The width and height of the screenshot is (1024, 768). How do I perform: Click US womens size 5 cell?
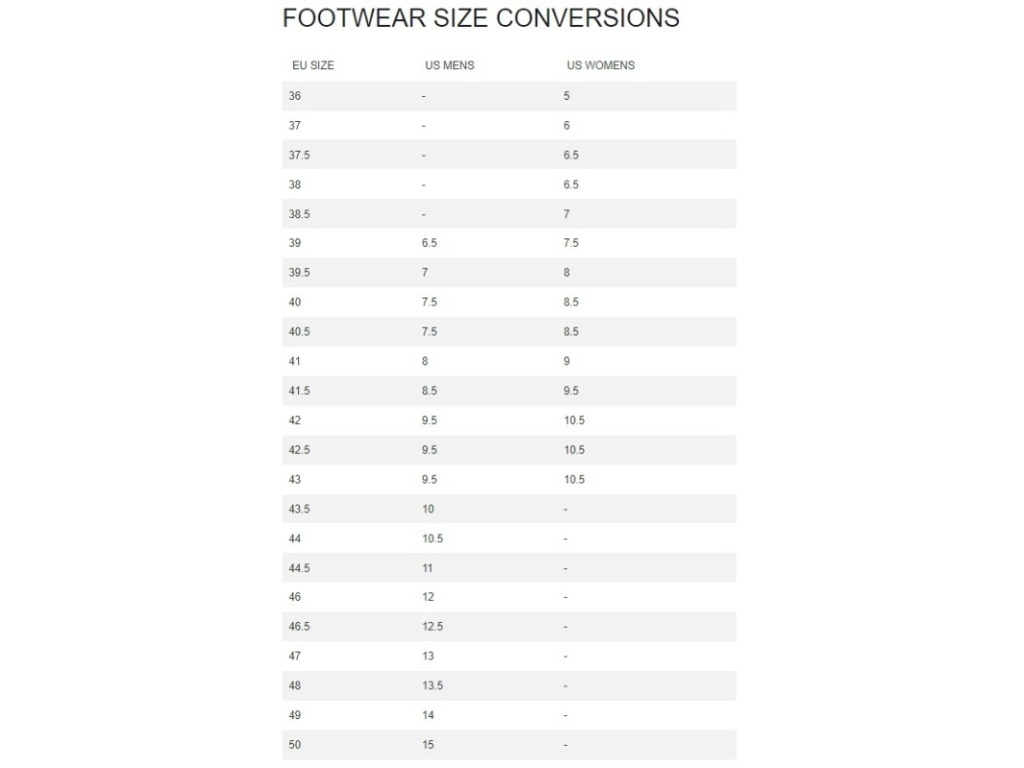pos(567,96)
